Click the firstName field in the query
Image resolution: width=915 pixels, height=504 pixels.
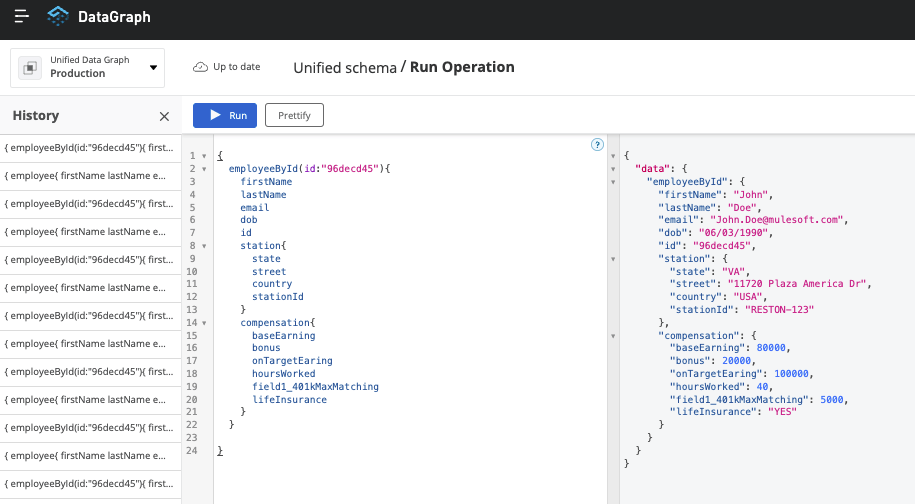pyautogui.click(x=266, y=182)
